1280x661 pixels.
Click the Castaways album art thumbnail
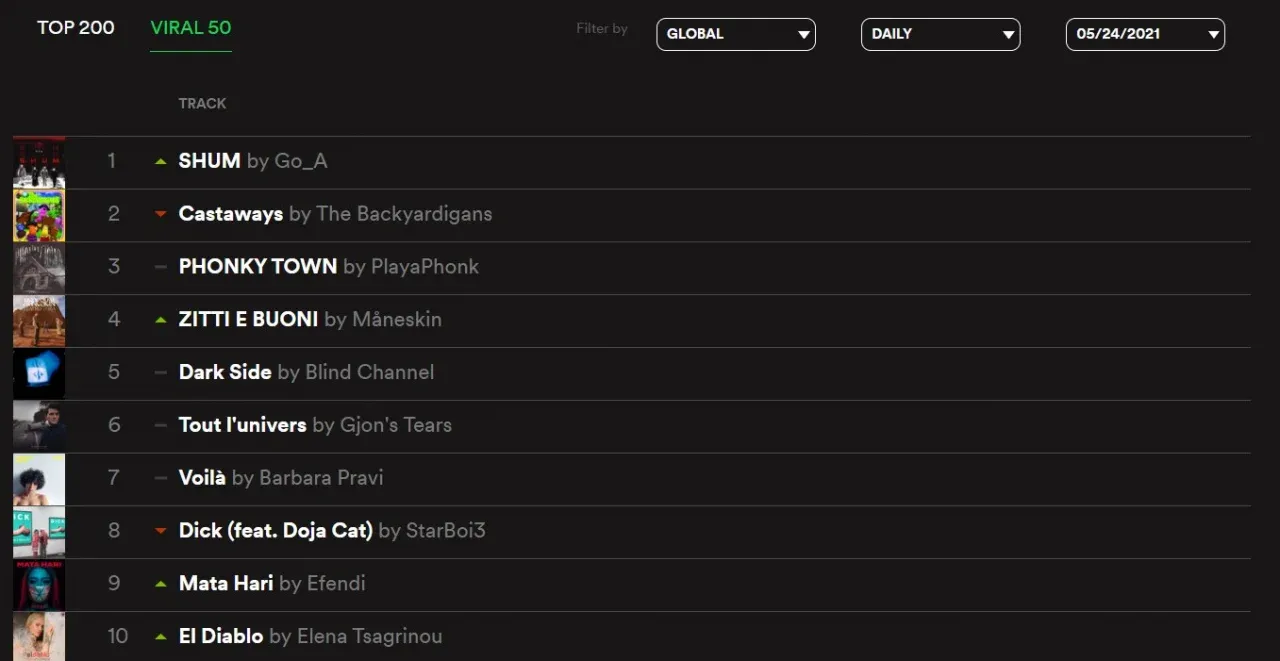(x=39, y=215)
